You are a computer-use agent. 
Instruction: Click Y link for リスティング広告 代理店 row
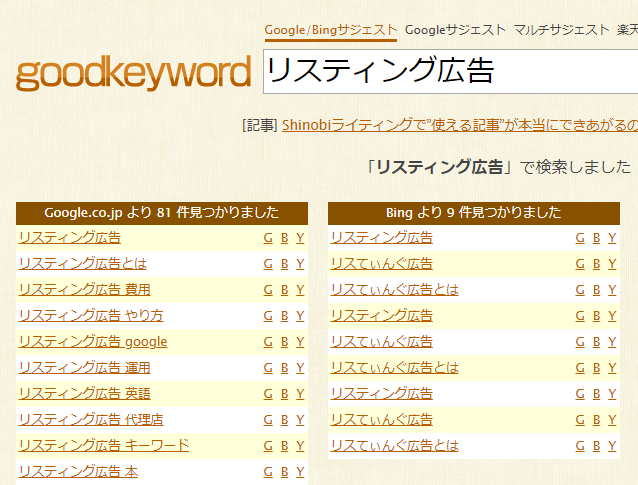(x=300, y=419)
